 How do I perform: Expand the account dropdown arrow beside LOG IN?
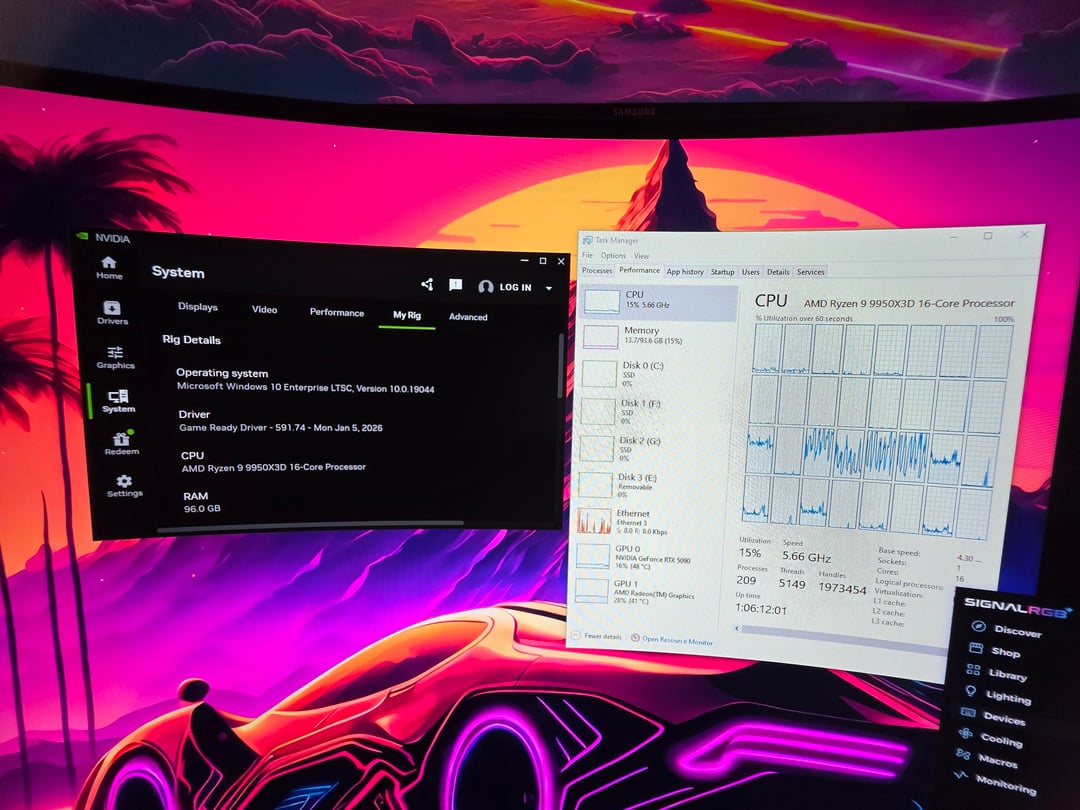548,288
